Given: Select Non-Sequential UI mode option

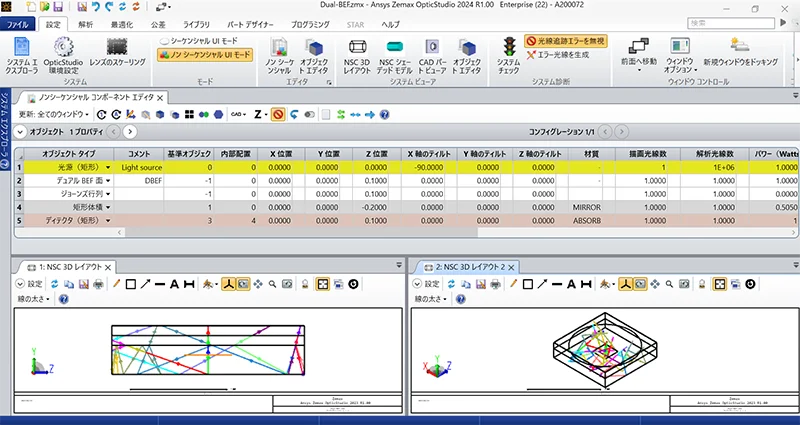Looking at the screenshot, I should tap(205, 54).
